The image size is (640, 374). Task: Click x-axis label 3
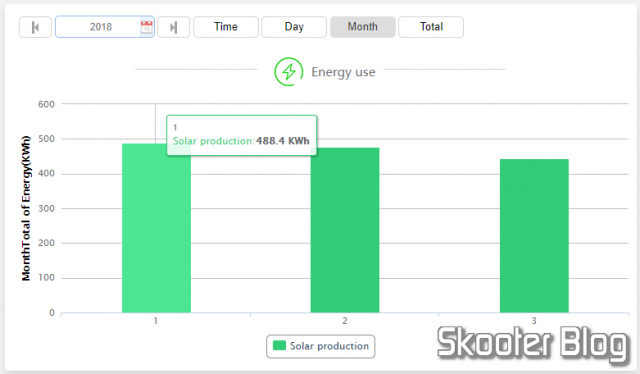(x=534, y=321)
